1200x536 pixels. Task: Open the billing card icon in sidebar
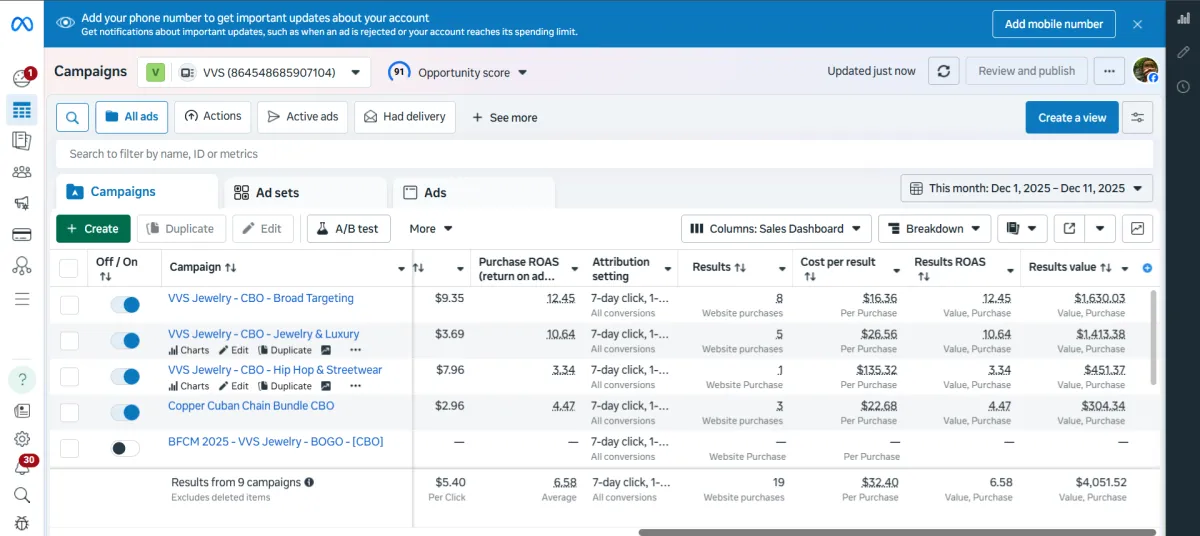pos(21,235)
